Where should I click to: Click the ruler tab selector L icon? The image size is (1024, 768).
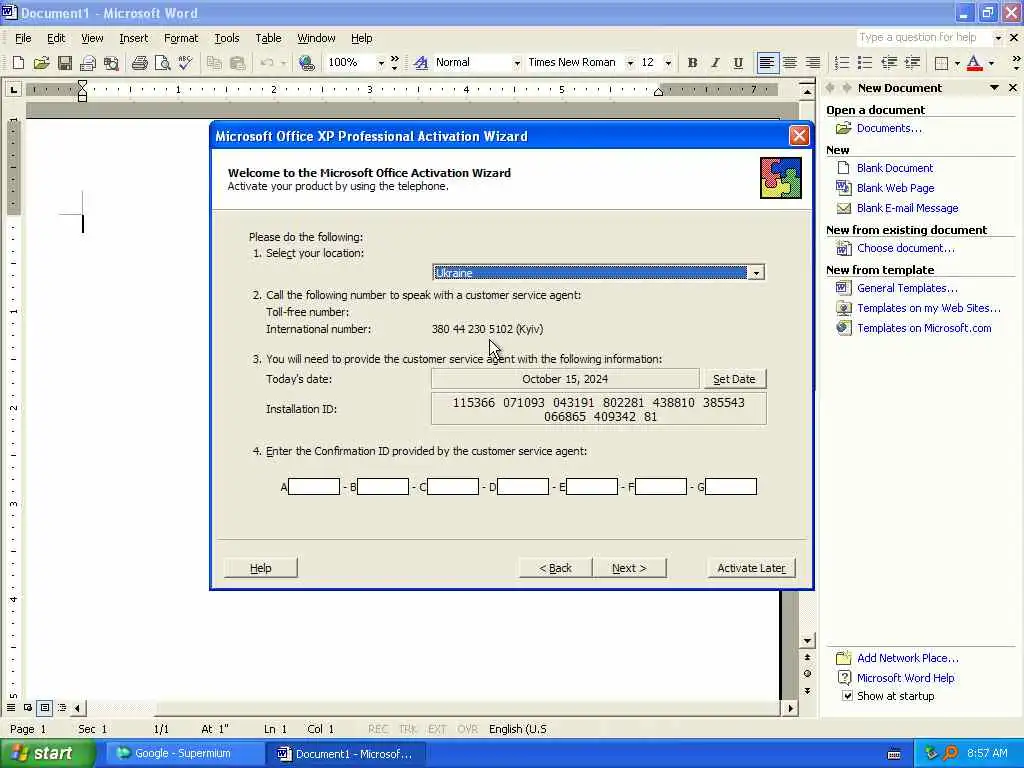point(13,89)
